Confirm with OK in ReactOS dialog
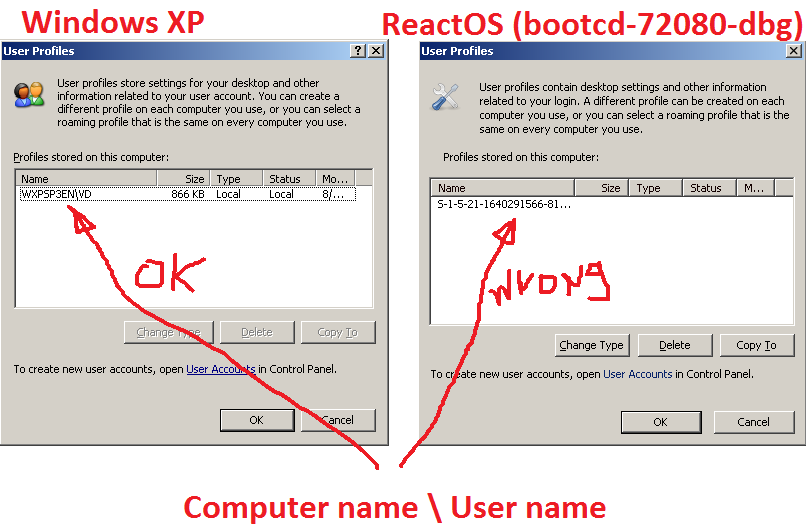Screen dimensions: 806x532 pos(660,422)
